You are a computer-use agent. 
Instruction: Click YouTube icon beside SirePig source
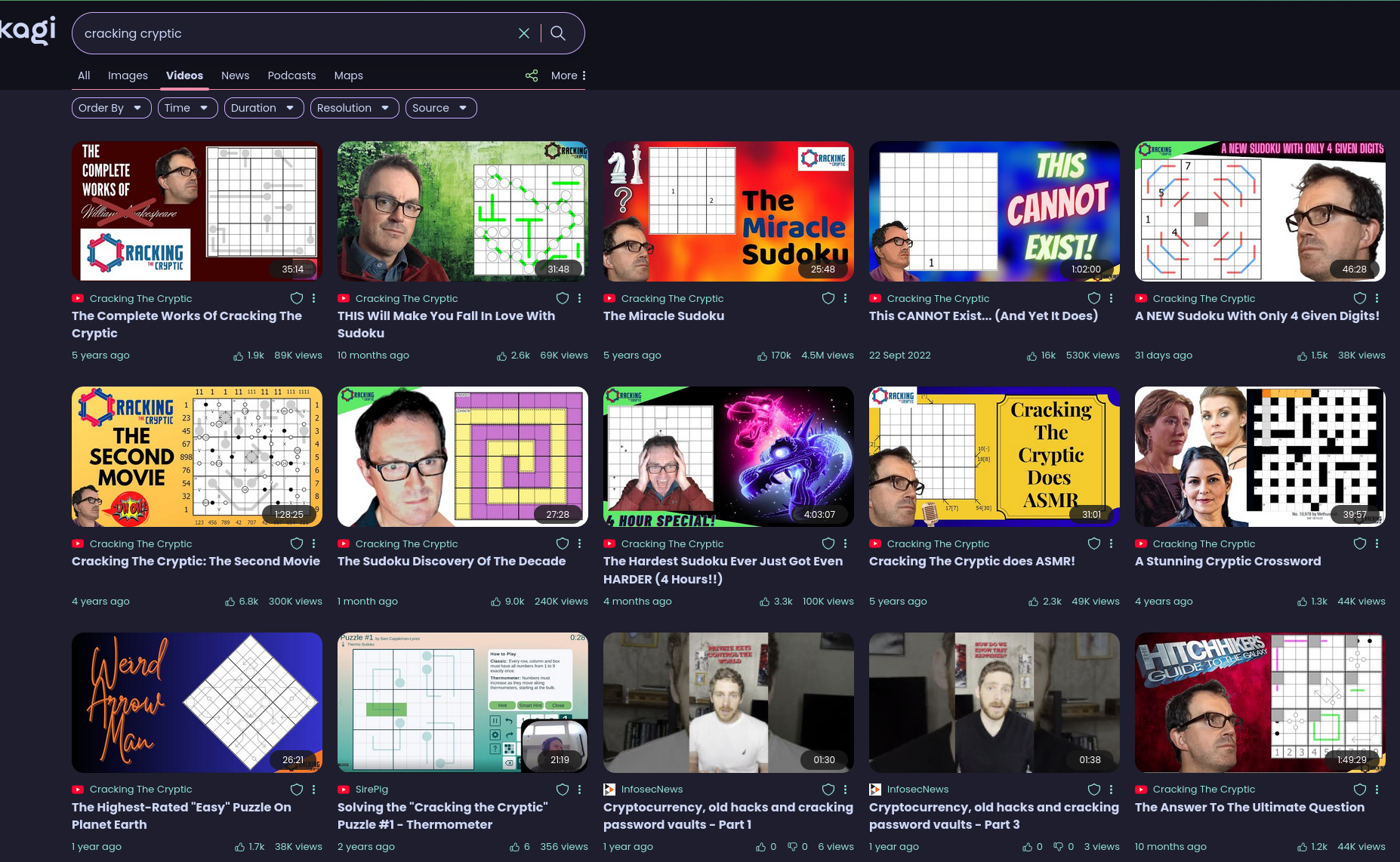pyautogui.click(x=344, y=790)
